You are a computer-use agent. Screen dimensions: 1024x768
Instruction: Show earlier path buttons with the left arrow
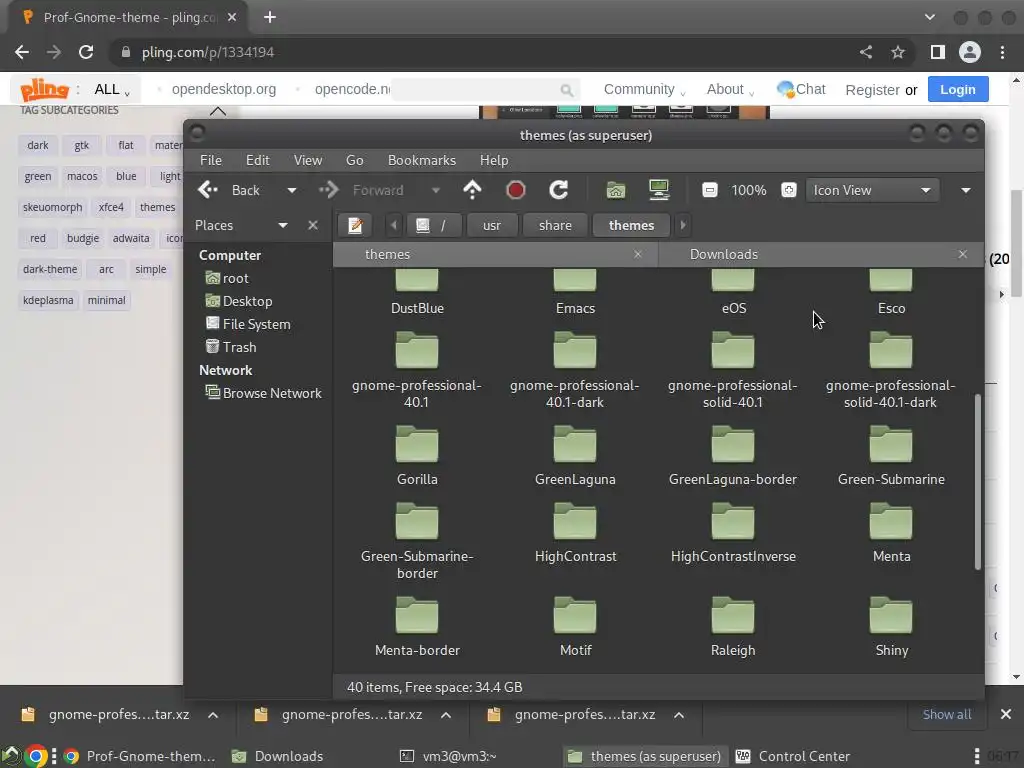393,225
